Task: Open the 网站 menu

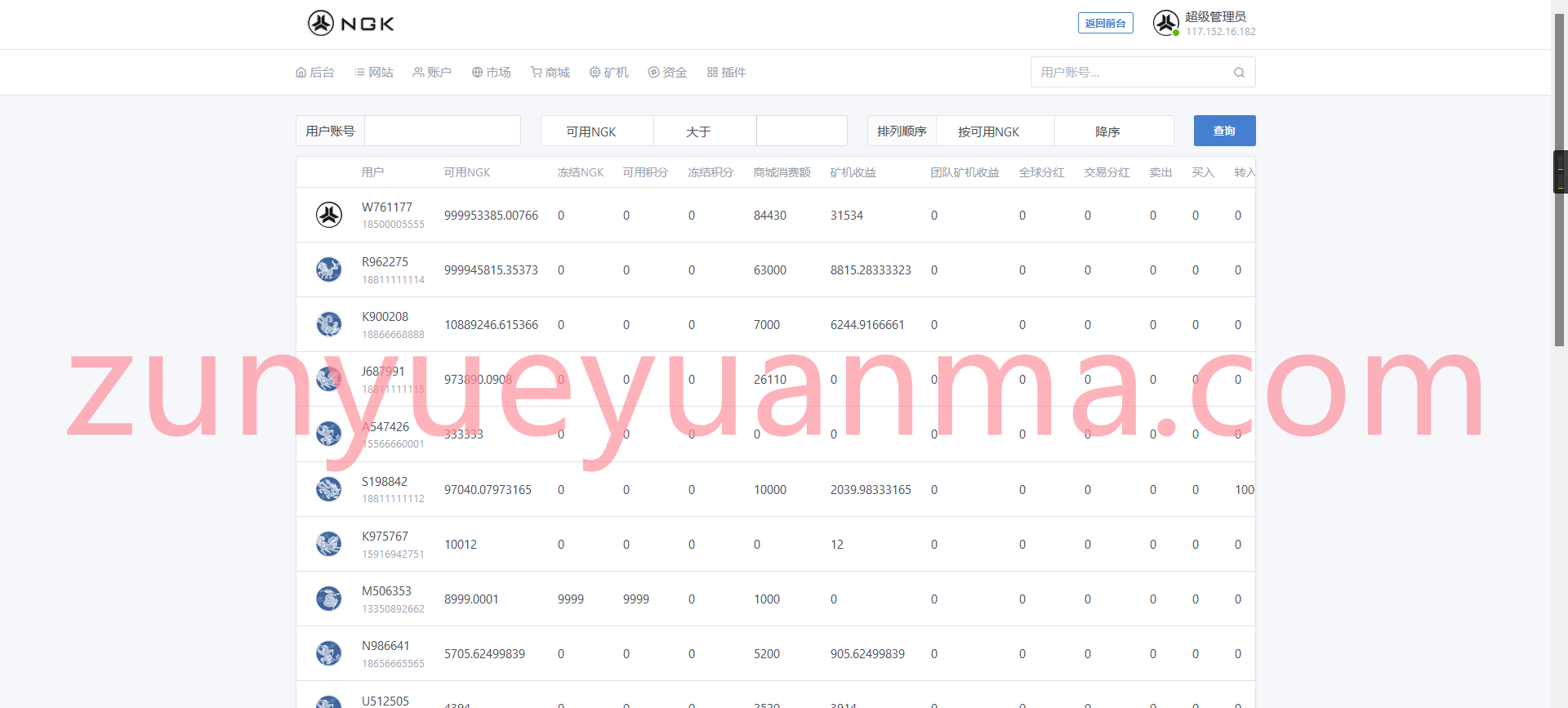Action: 374,72
